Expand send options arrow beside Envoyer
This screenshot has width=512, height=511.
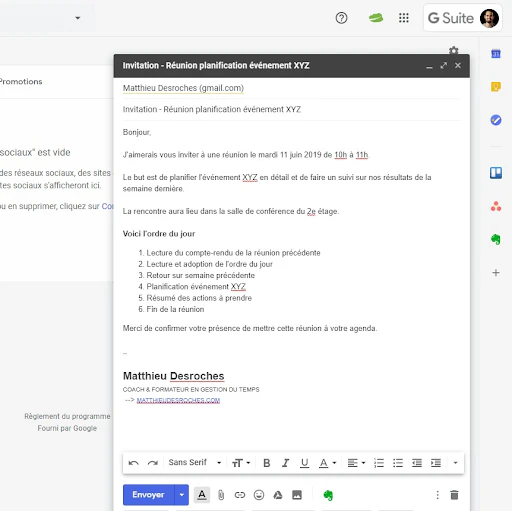click(182, 495)
